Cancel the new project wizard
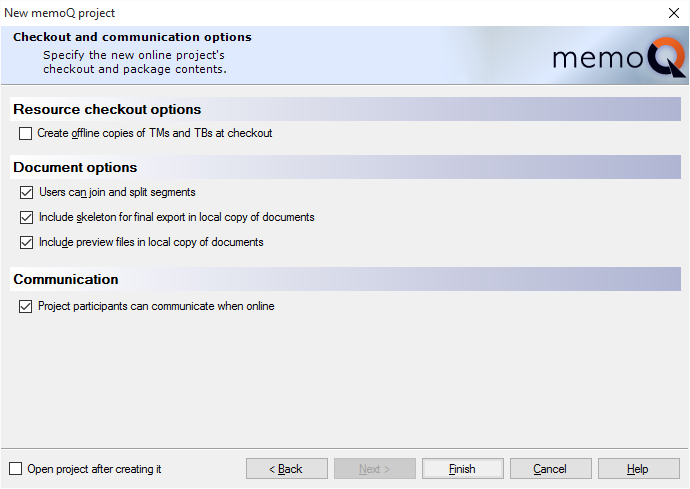 (x=551, y=469)
